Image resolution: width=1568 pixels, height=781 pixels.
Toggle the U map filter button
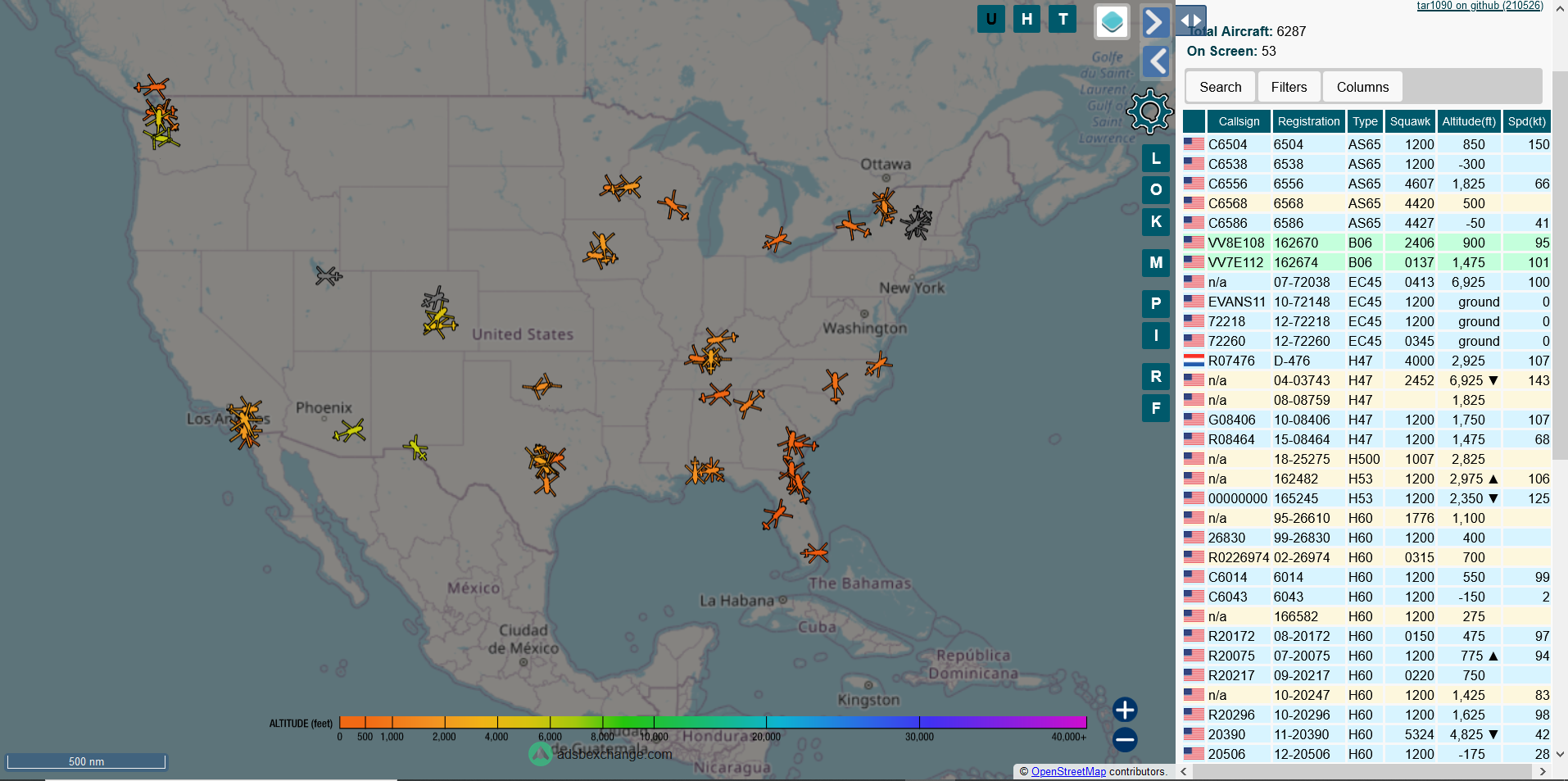pyautogui.click(x=991, y=19)
